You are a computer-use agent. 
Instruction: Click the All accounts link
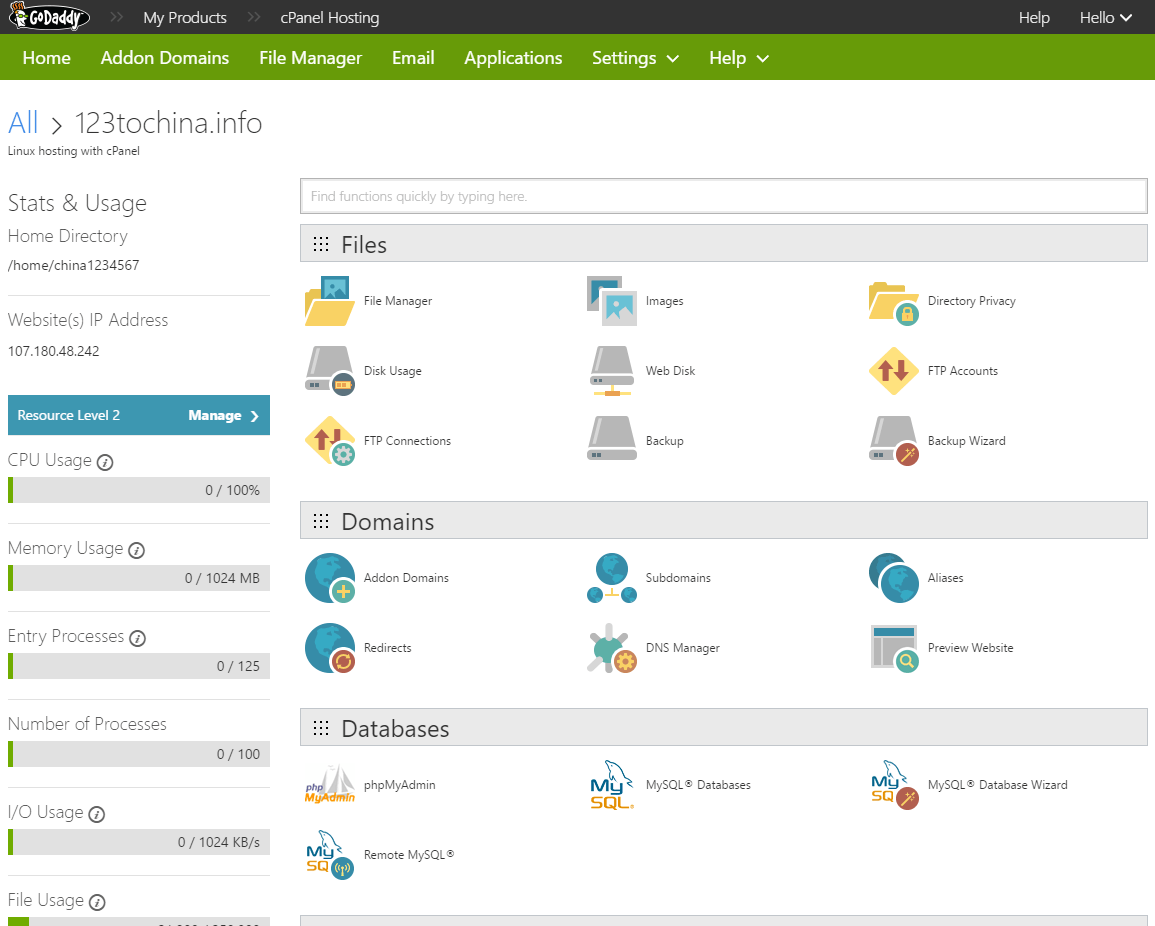click(x=23, y=123)
